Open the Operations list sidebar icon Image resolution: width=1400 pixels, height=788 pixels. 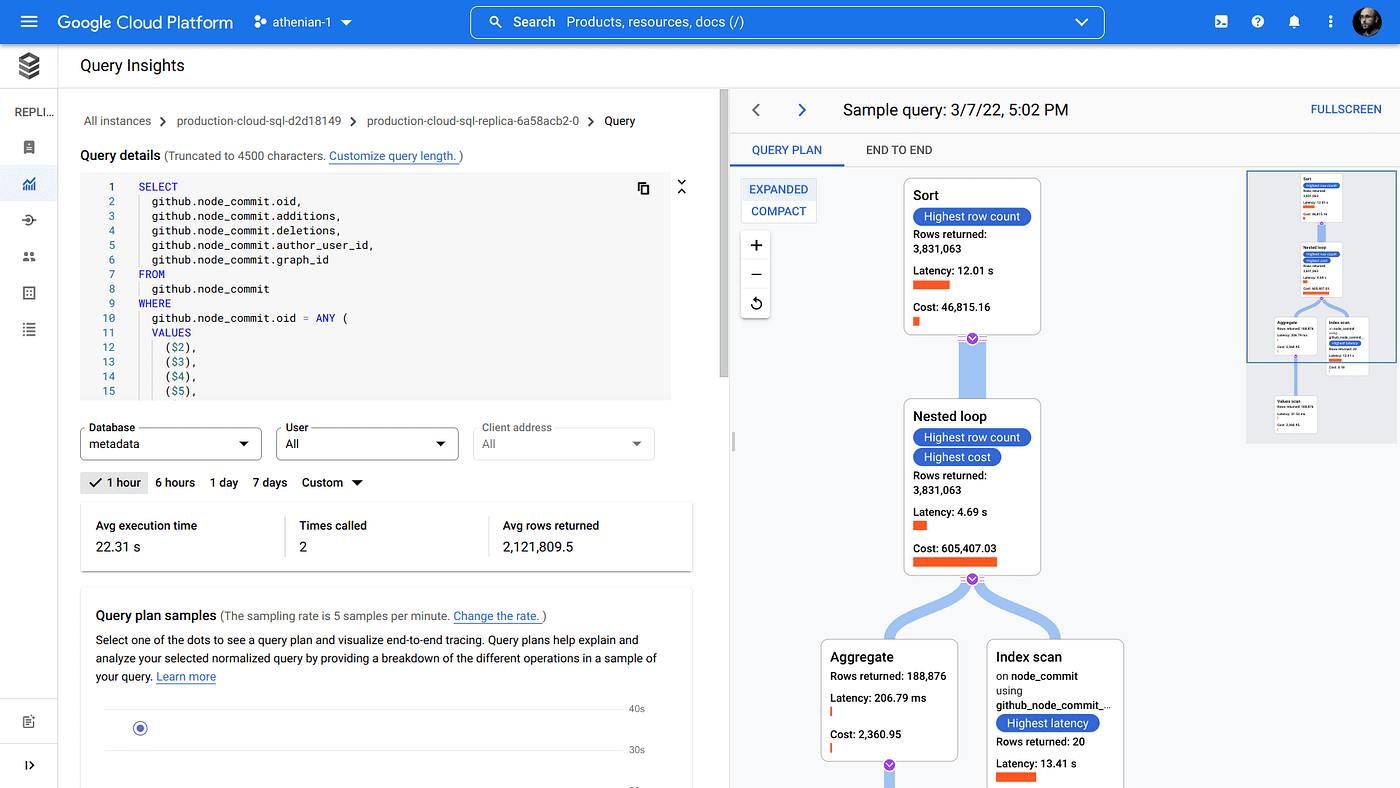[29, 329]
